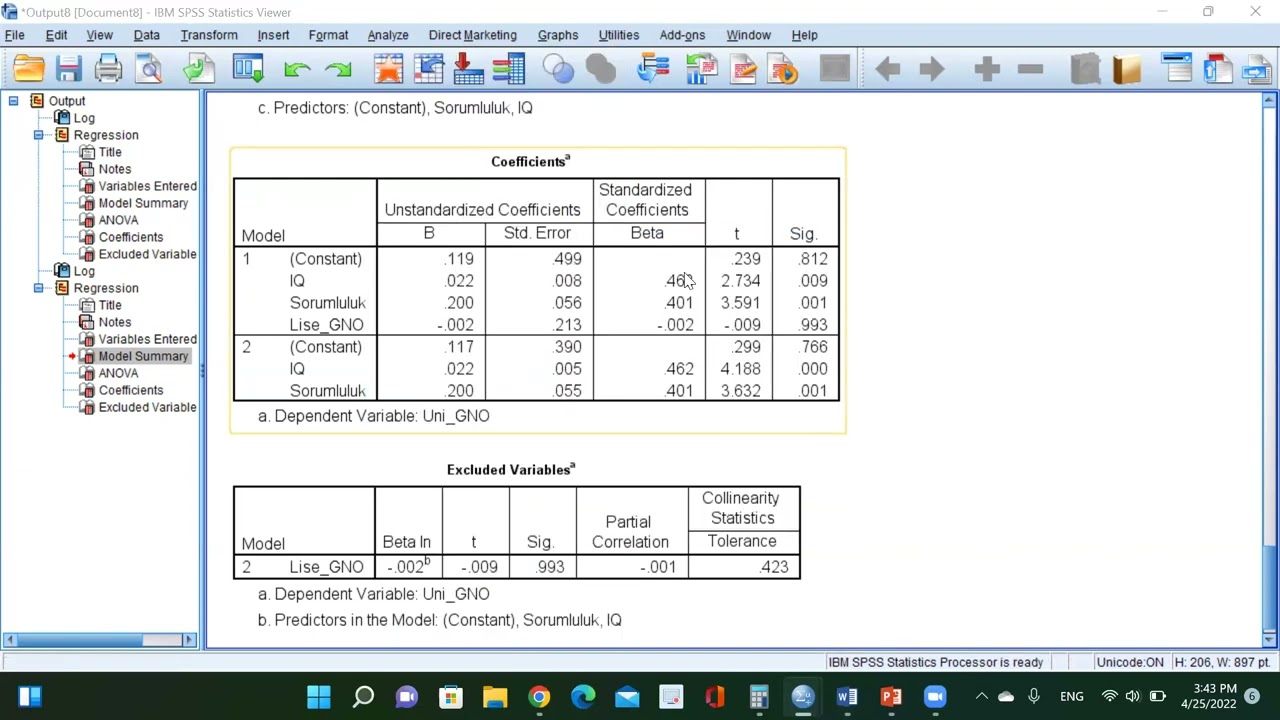Click the outline pane horizontal scrollbar

[x=100, y=640]
